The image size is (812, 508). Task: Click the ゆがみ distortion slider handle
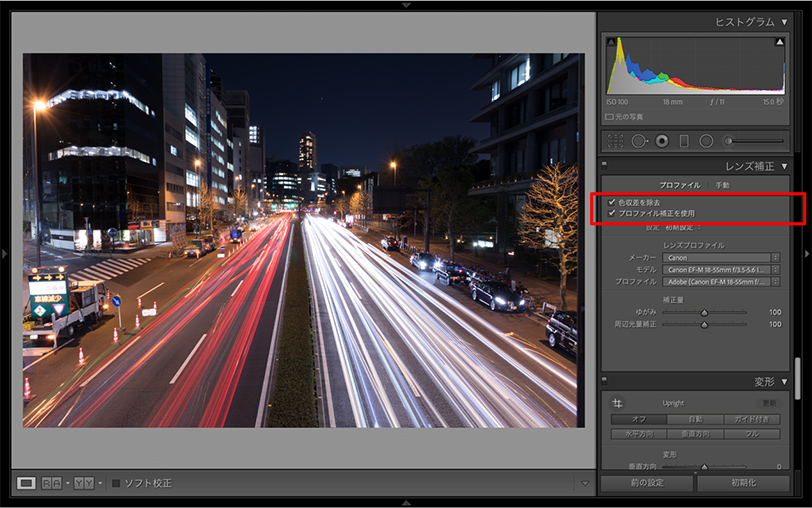(x=704, y=312)
